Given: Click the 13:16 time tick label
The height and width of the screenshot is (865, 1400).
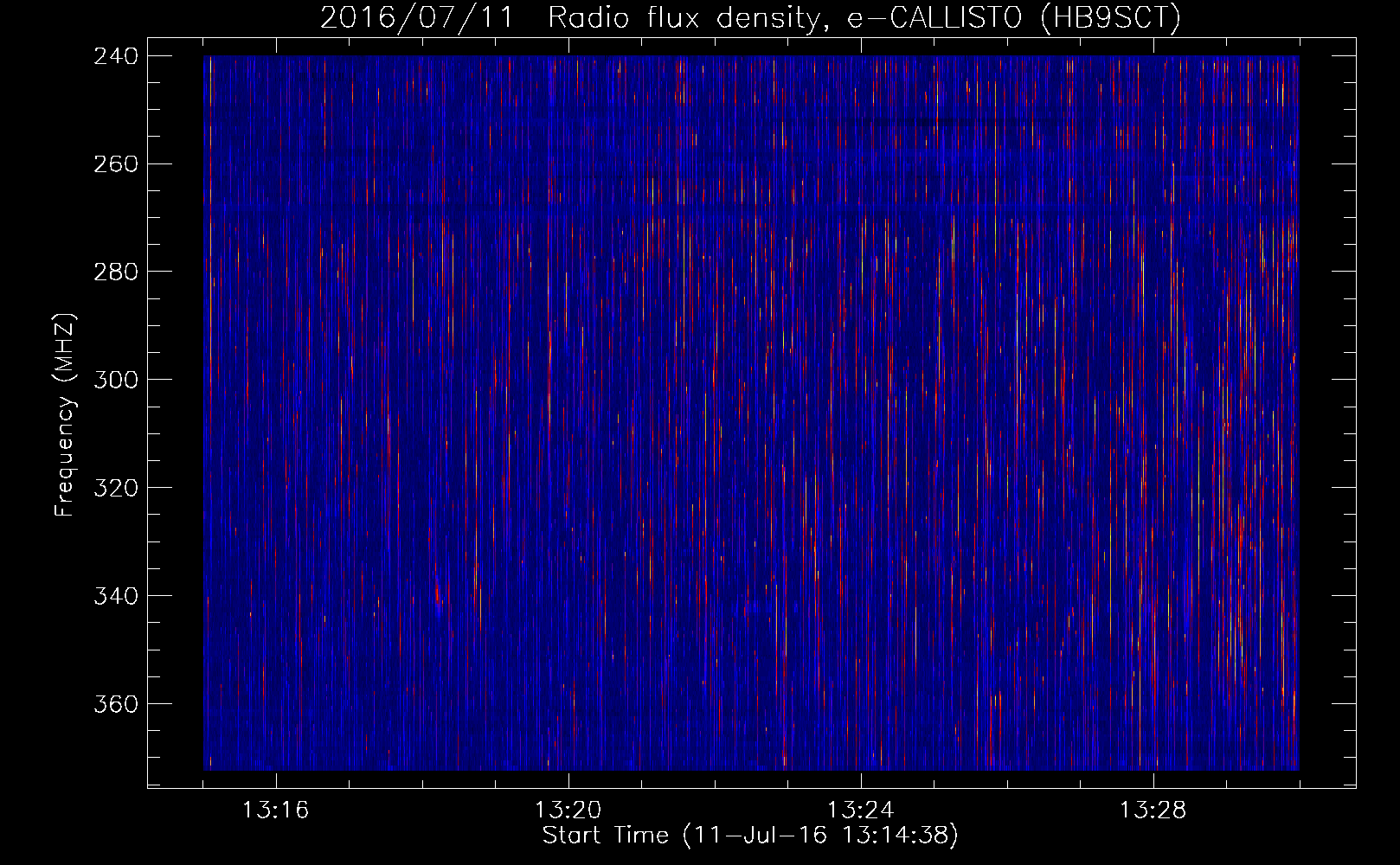Looking at the screenshot, I should [275, 811].
